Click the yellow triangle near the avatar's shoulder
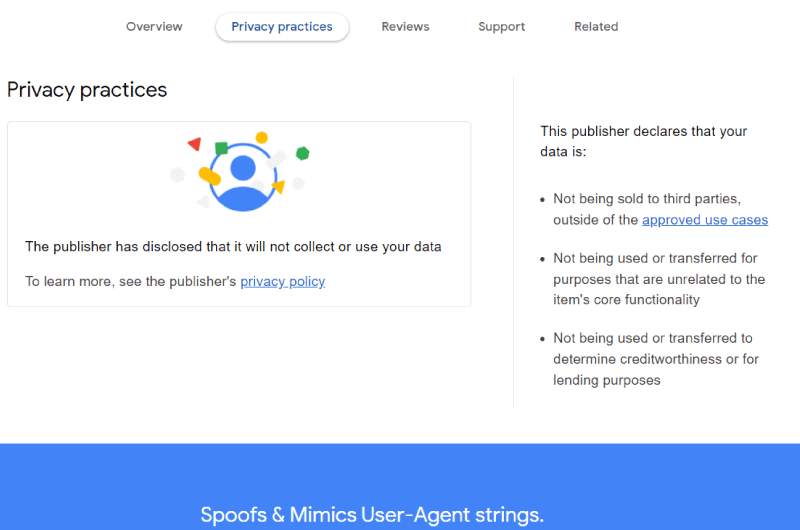 [279, 186]
